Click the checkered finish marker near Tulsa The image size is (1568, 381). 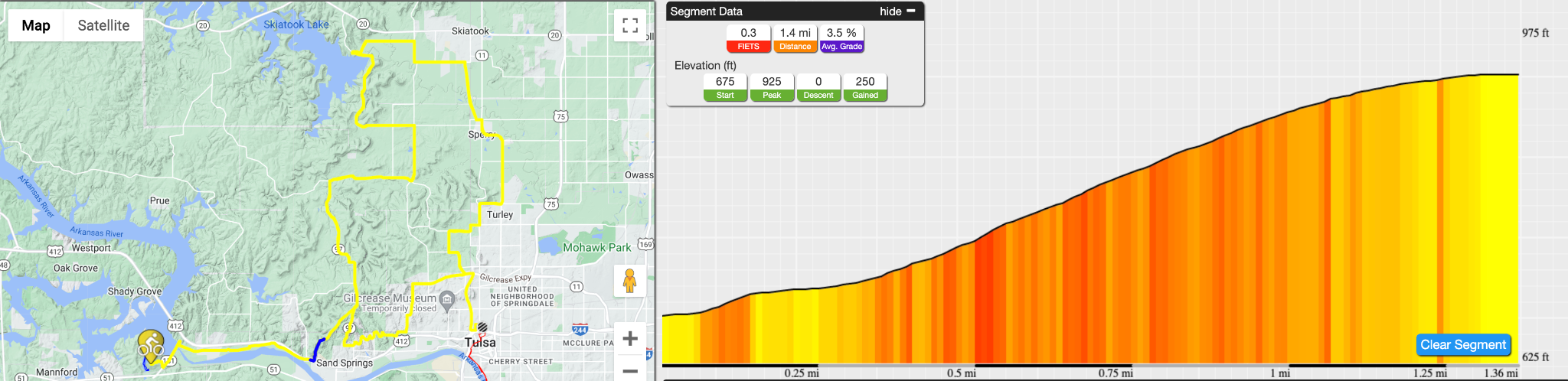pyautogui.click(x=482, y=327)
